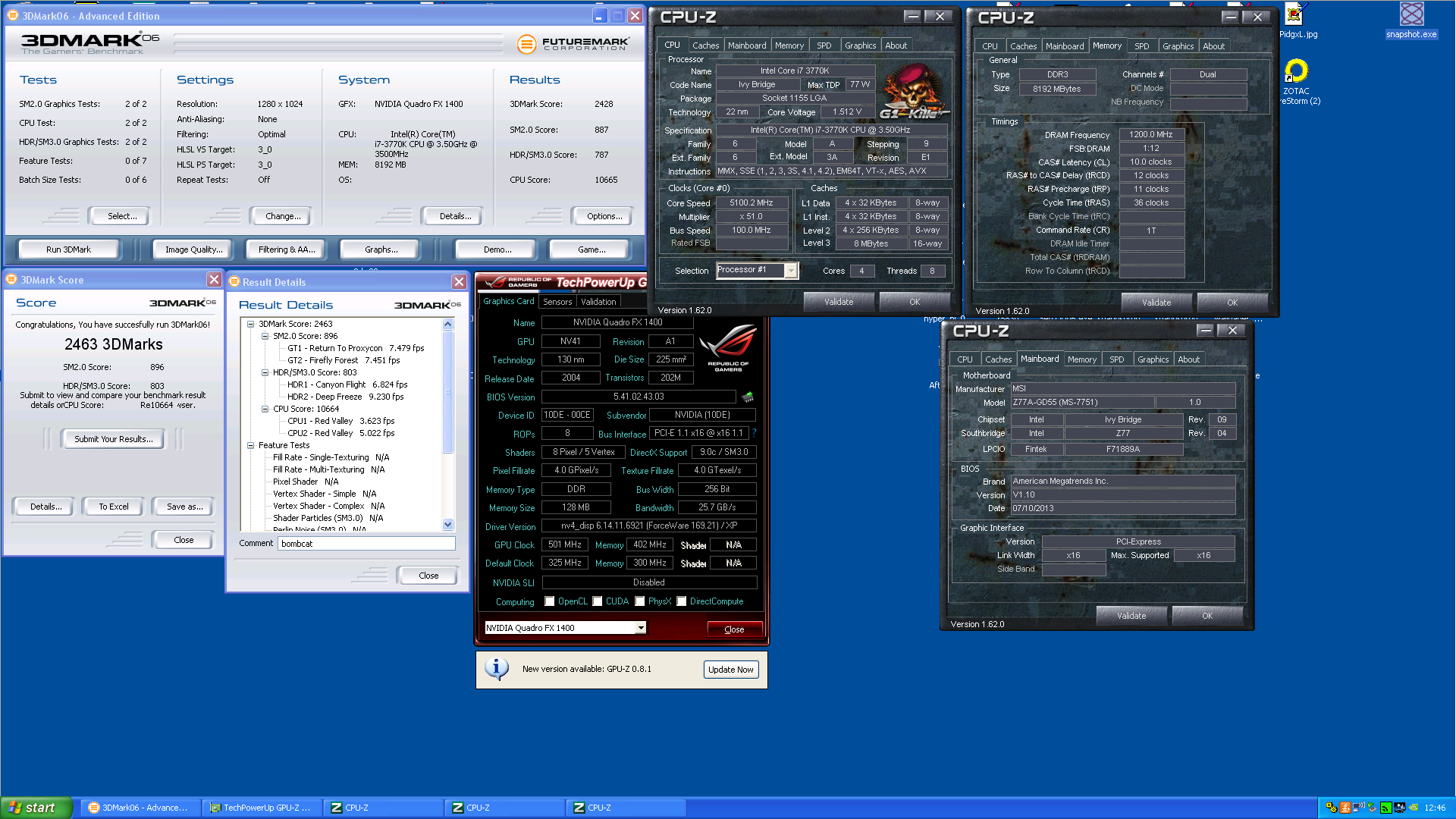Click the 3DMark Score window title icon

[11, 280]
